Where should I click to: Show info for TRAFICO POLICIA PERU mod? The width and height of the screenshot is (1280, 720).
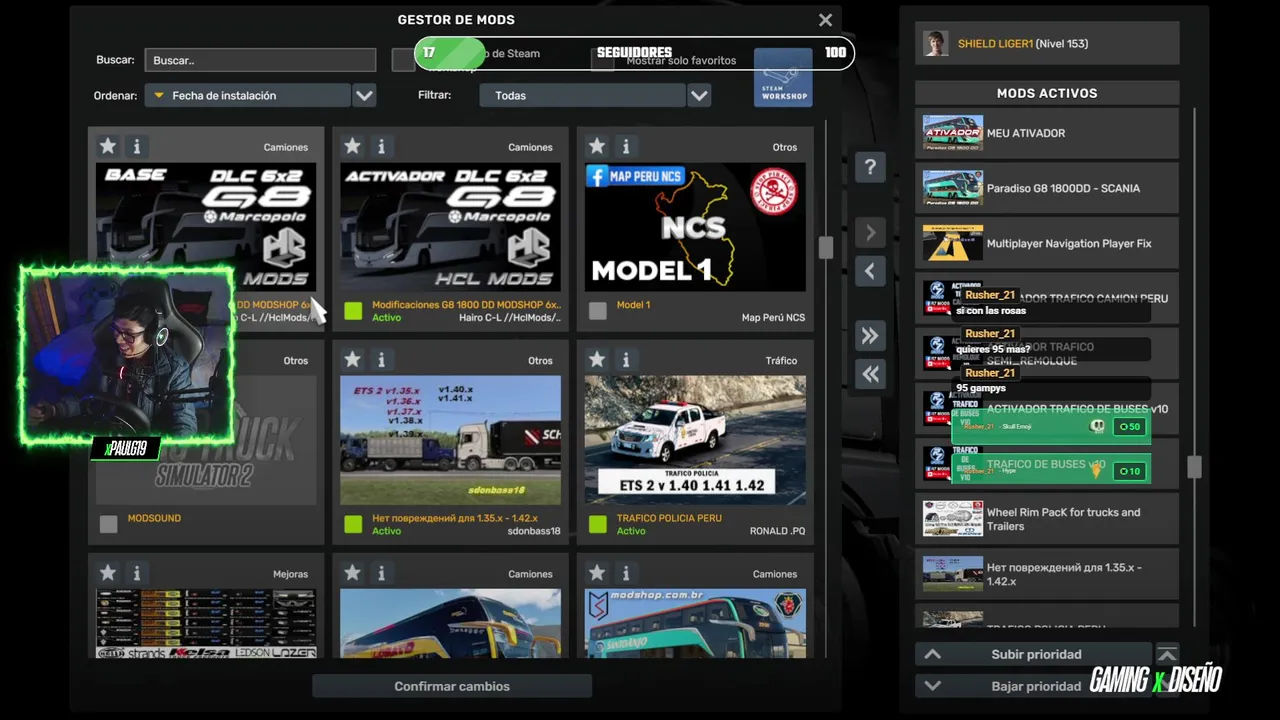pos(626,359)
